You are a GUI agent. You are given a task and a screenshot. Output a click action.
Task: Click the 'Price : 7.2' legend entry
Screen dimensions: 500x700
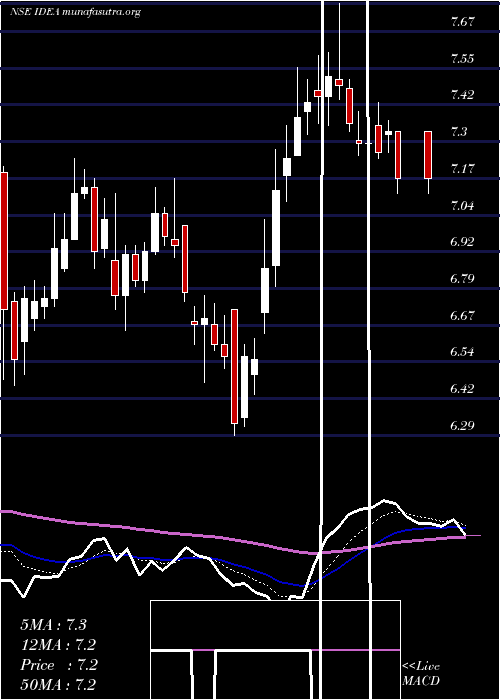(x=58, y=665)
